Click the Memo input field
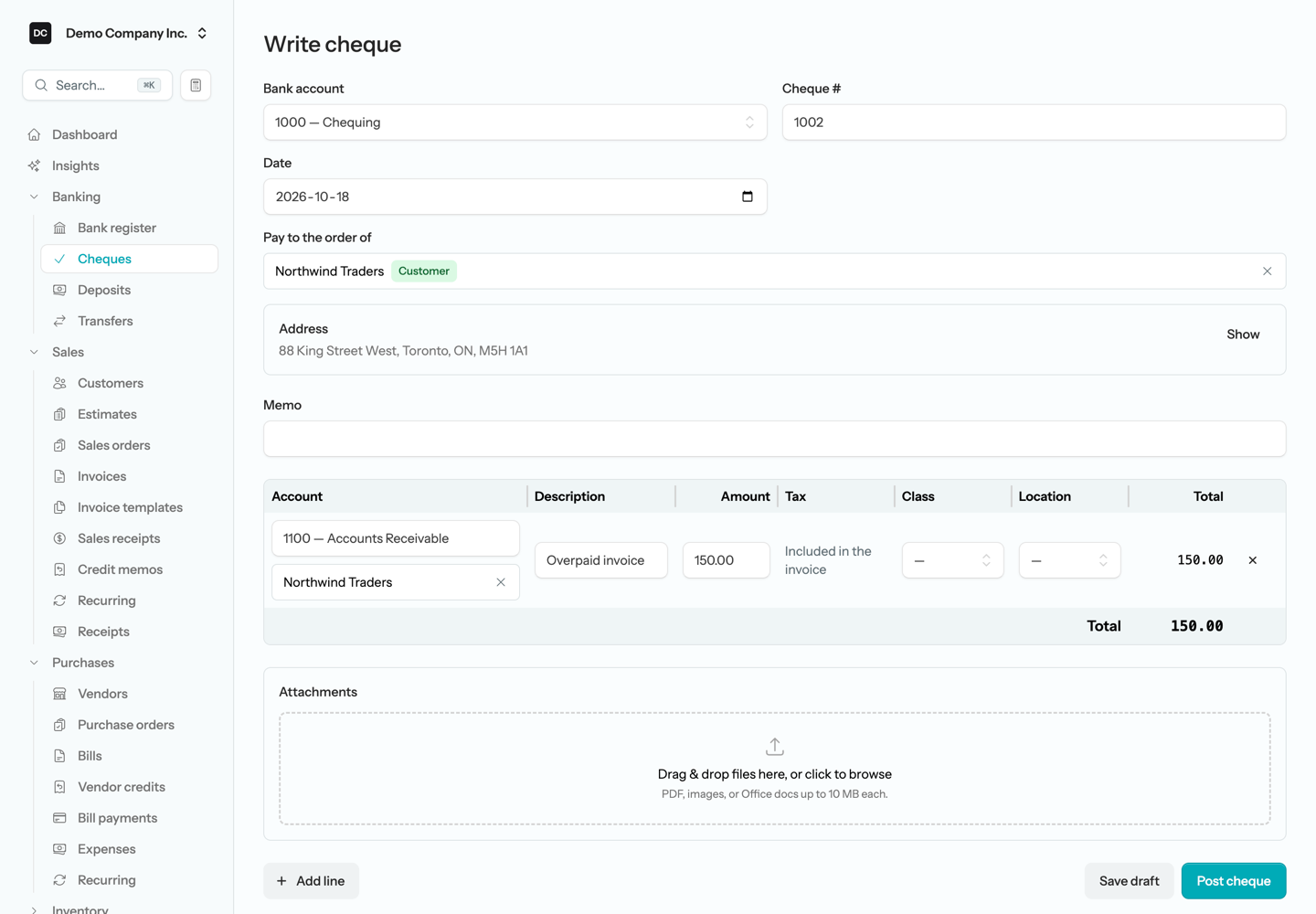 (x=775, y=439)
